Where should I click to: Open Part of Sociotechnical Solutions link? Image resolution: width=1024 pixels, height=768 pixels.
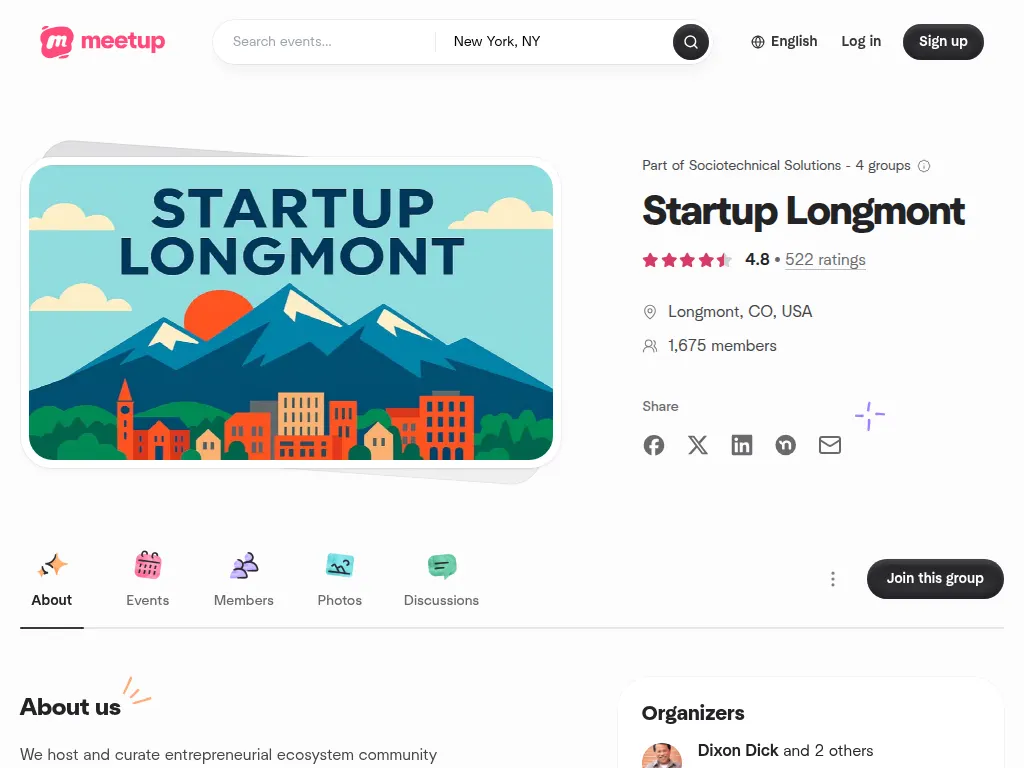point(776,166)
